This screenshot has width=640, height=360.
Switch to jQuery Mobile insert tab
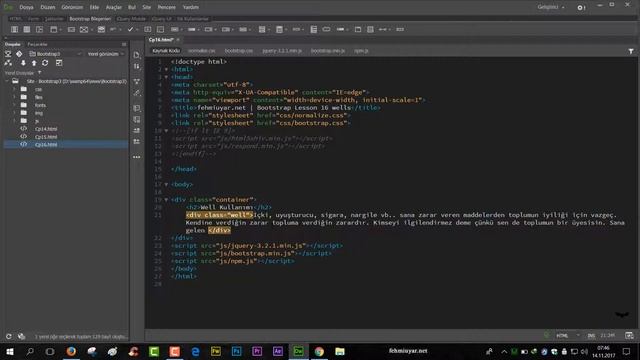point(131,19)
